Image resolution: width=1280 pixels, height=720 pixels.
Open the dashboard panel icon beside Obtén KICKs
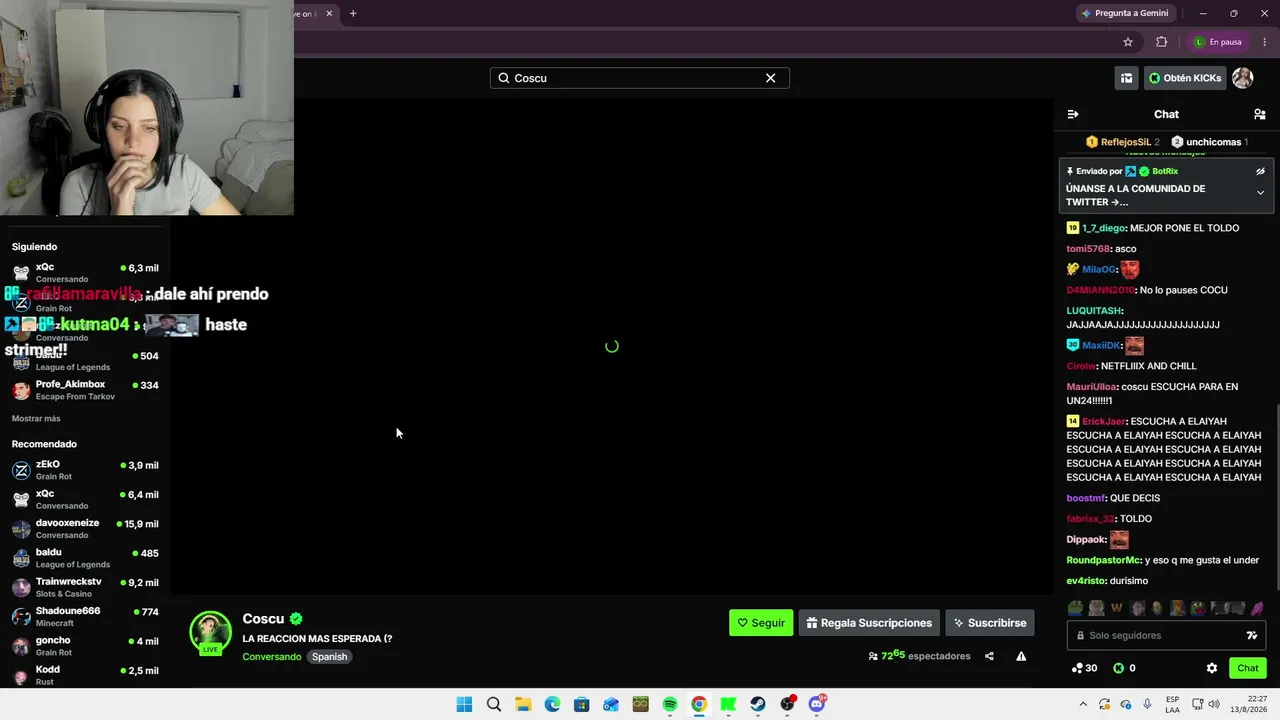tap(1126, 78)
